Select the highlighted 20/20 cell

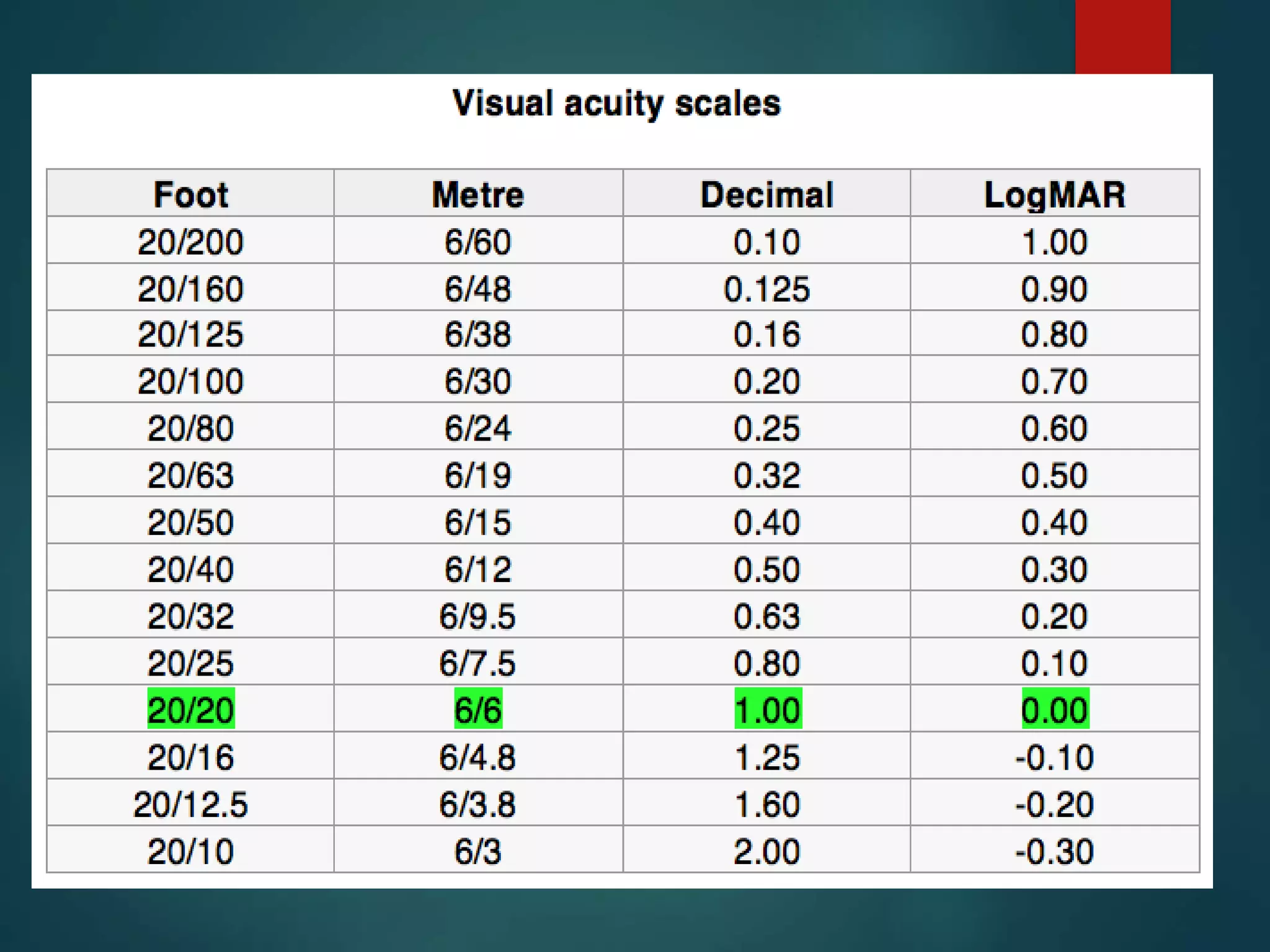coord(190,710)
